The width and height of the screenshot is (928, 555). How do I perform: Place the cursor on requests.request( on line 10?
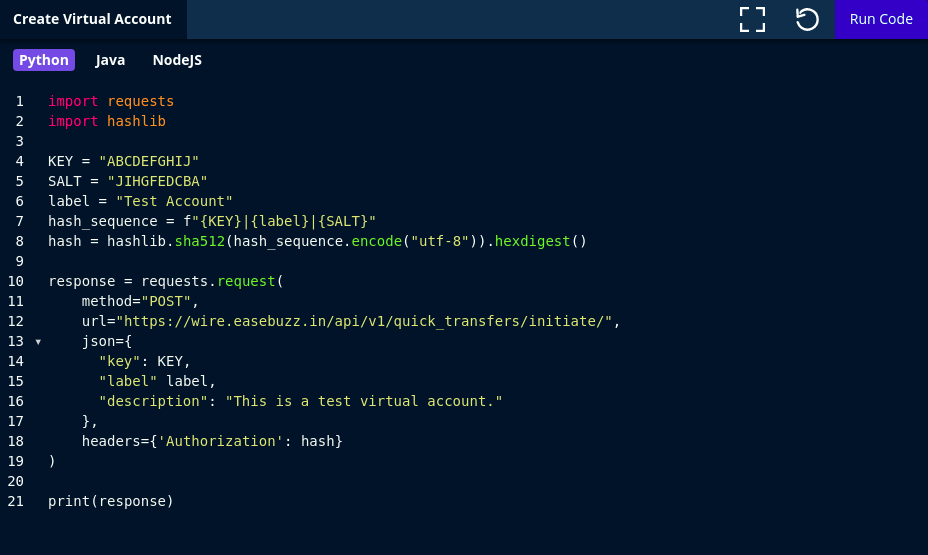tap(212, 281)
